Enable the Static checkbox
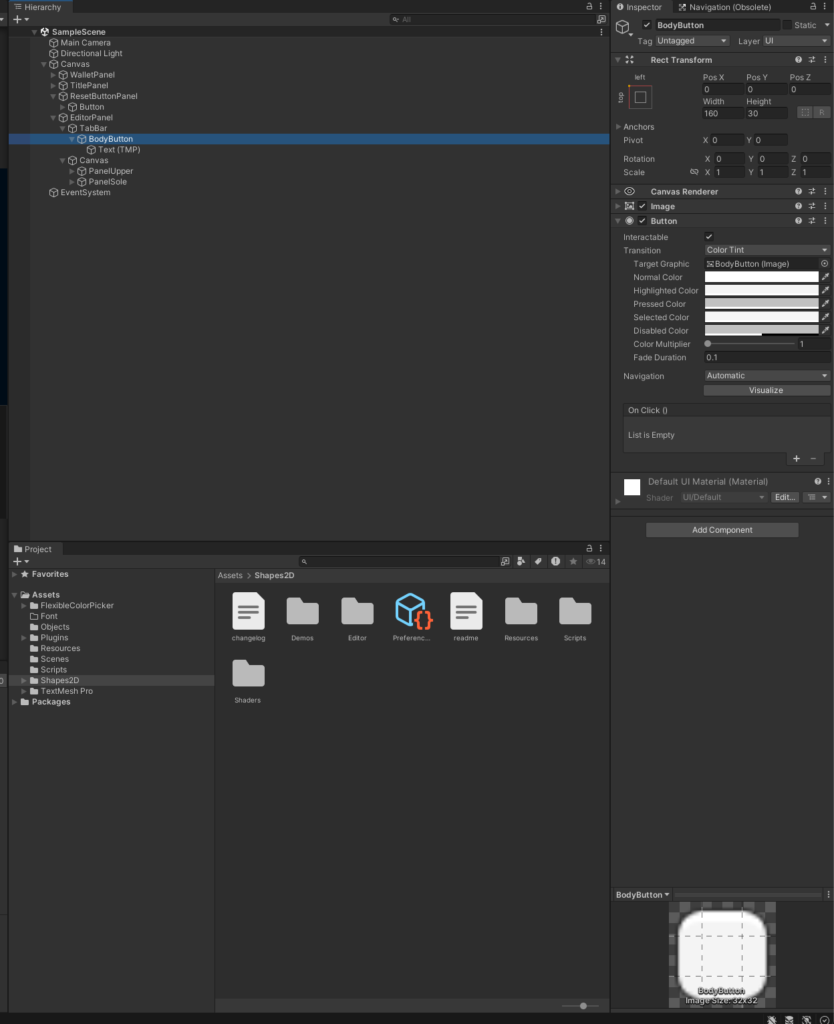Image resolution: width=834 pixels, height=1024 pixels. point(787,25)
